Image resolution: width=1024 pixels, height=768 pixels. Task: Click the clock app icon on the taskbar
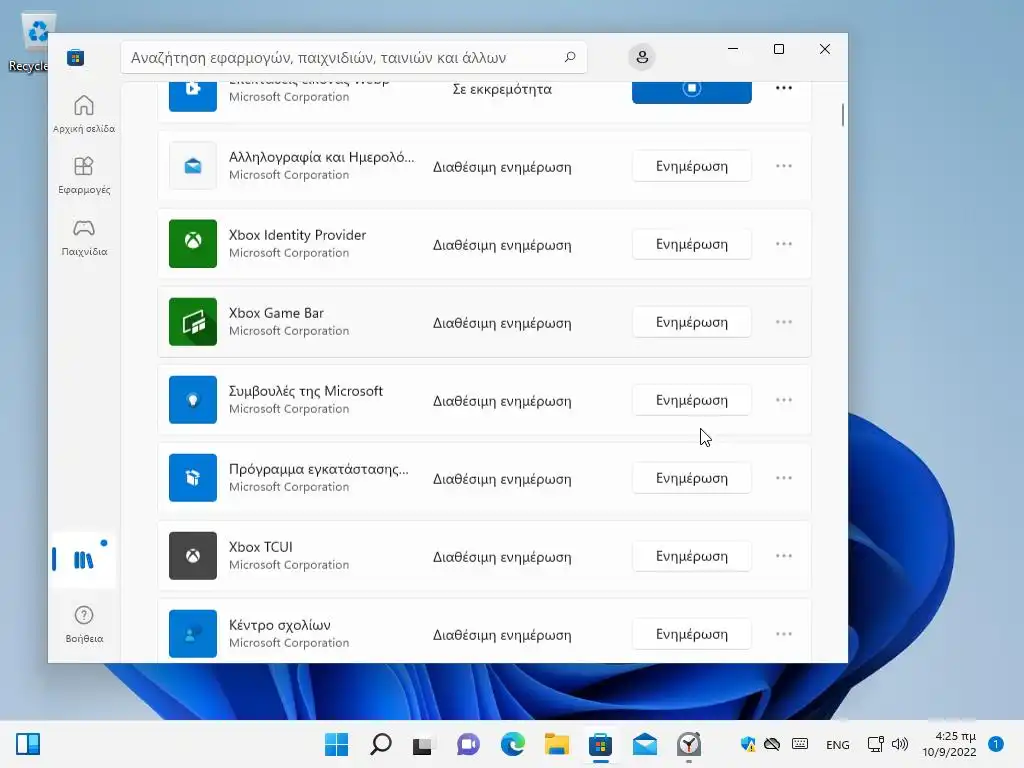coord(689,744)
